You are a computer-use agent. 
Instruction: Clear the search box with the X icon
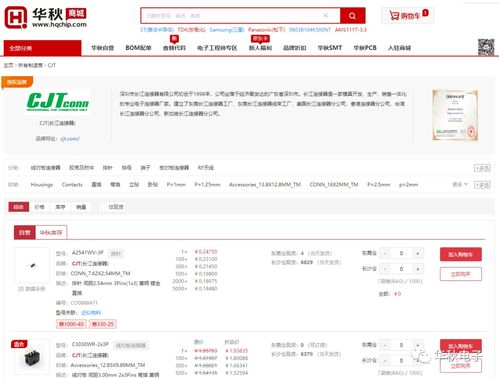click(326, 15)
